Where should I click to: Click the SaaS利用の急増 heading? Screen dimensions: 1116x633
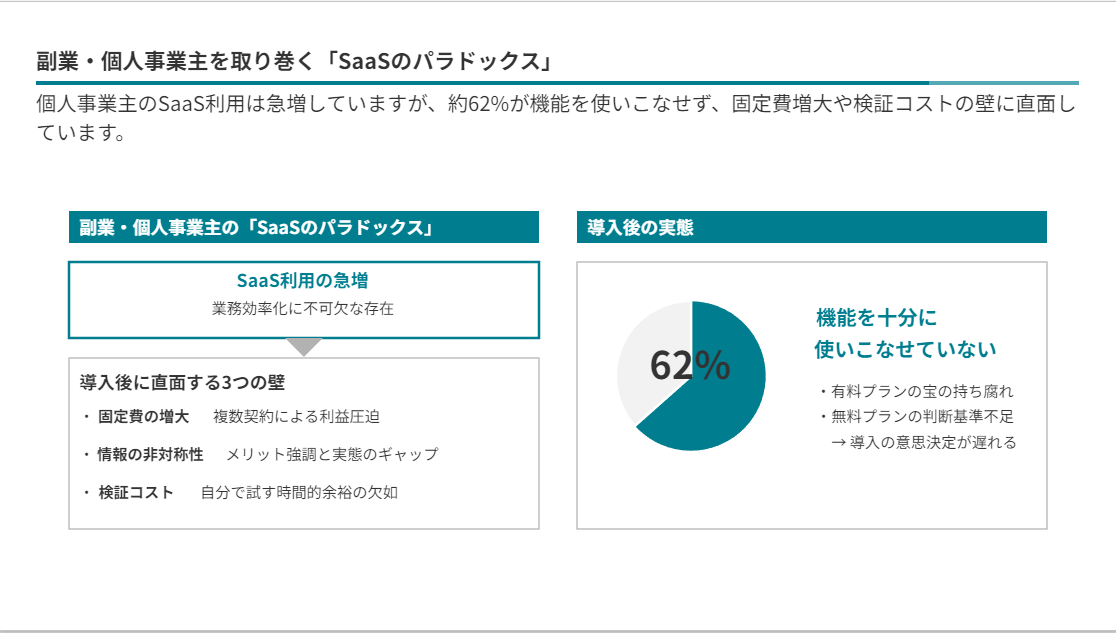pyautogui.click(x=302, y=281)
